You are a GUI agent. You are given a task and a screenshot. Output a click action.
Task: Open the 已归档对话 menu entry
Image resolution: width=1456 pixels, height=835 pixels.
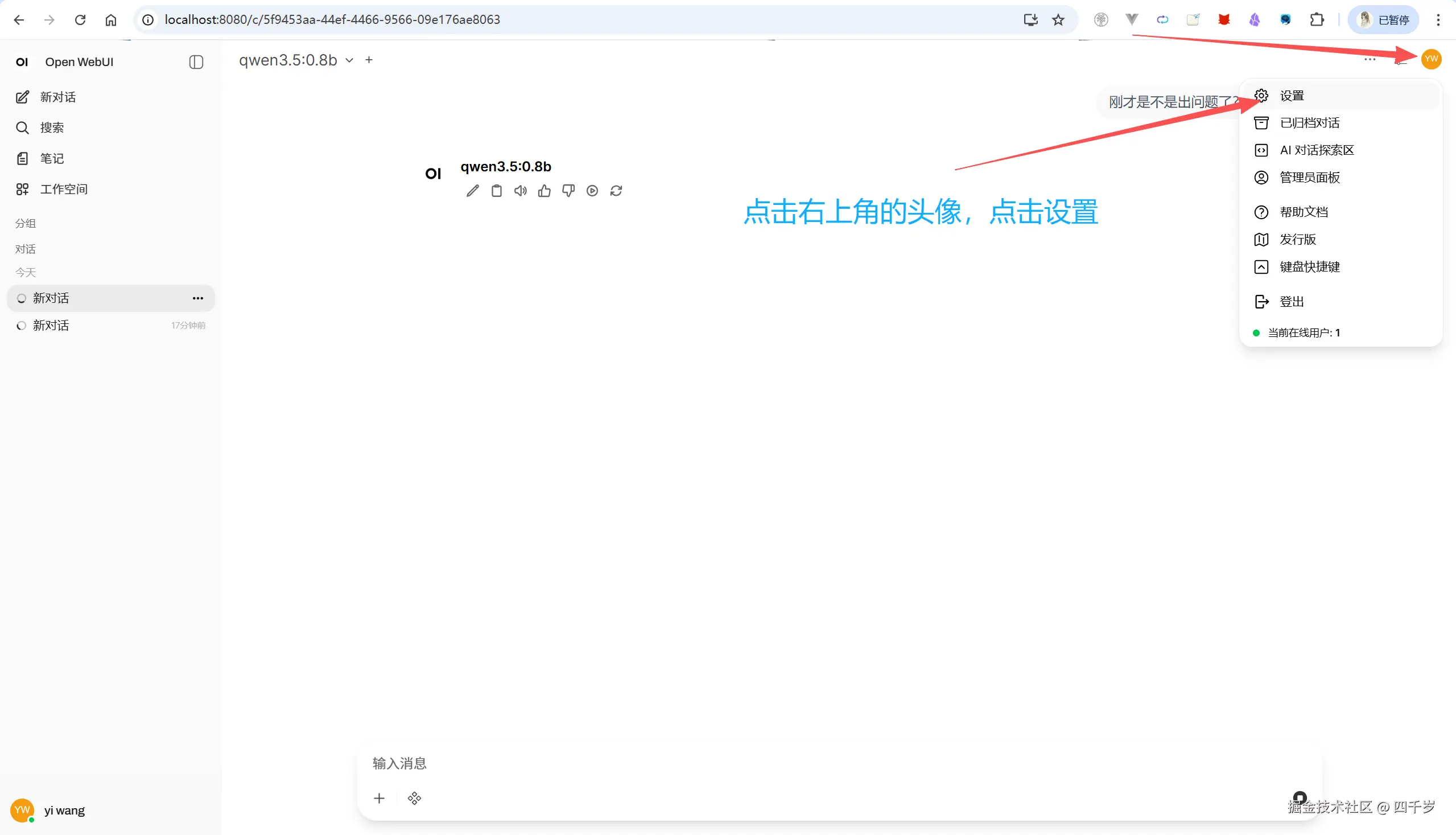pos(1310,122)
